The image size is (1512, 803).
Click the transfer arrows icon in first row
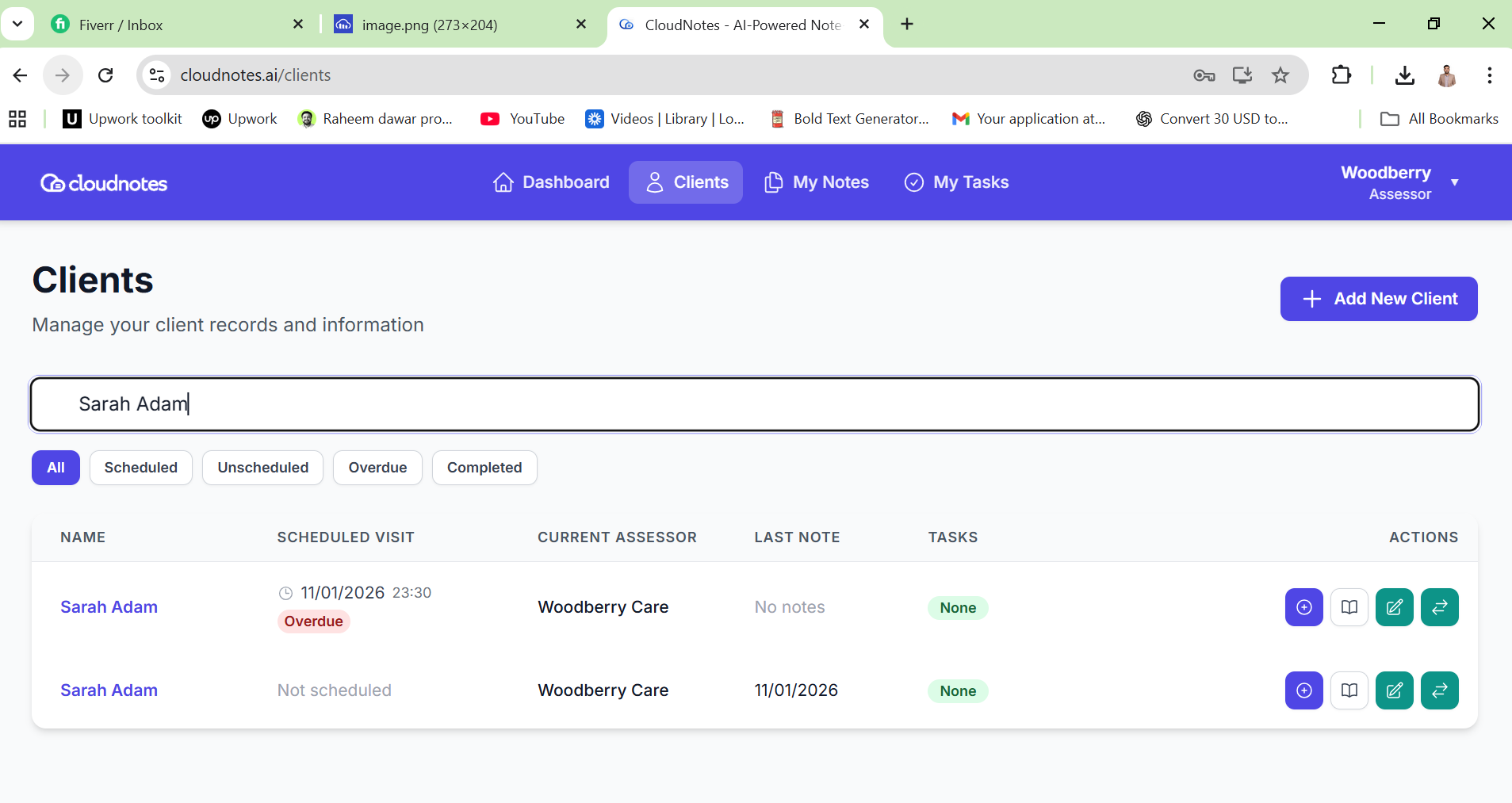click(x=1439, y=607)
